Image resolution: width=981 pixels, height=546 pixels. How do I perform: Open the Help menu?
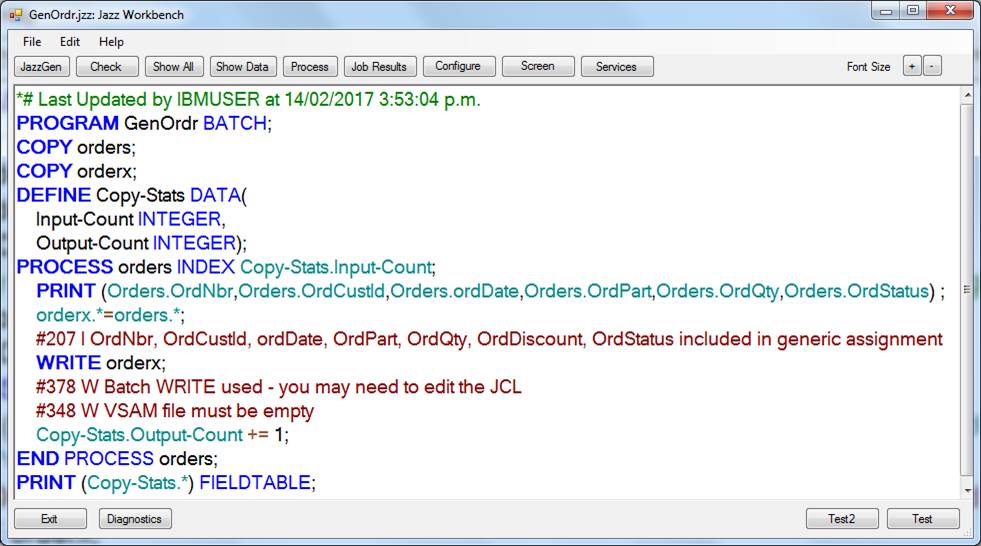111,42
